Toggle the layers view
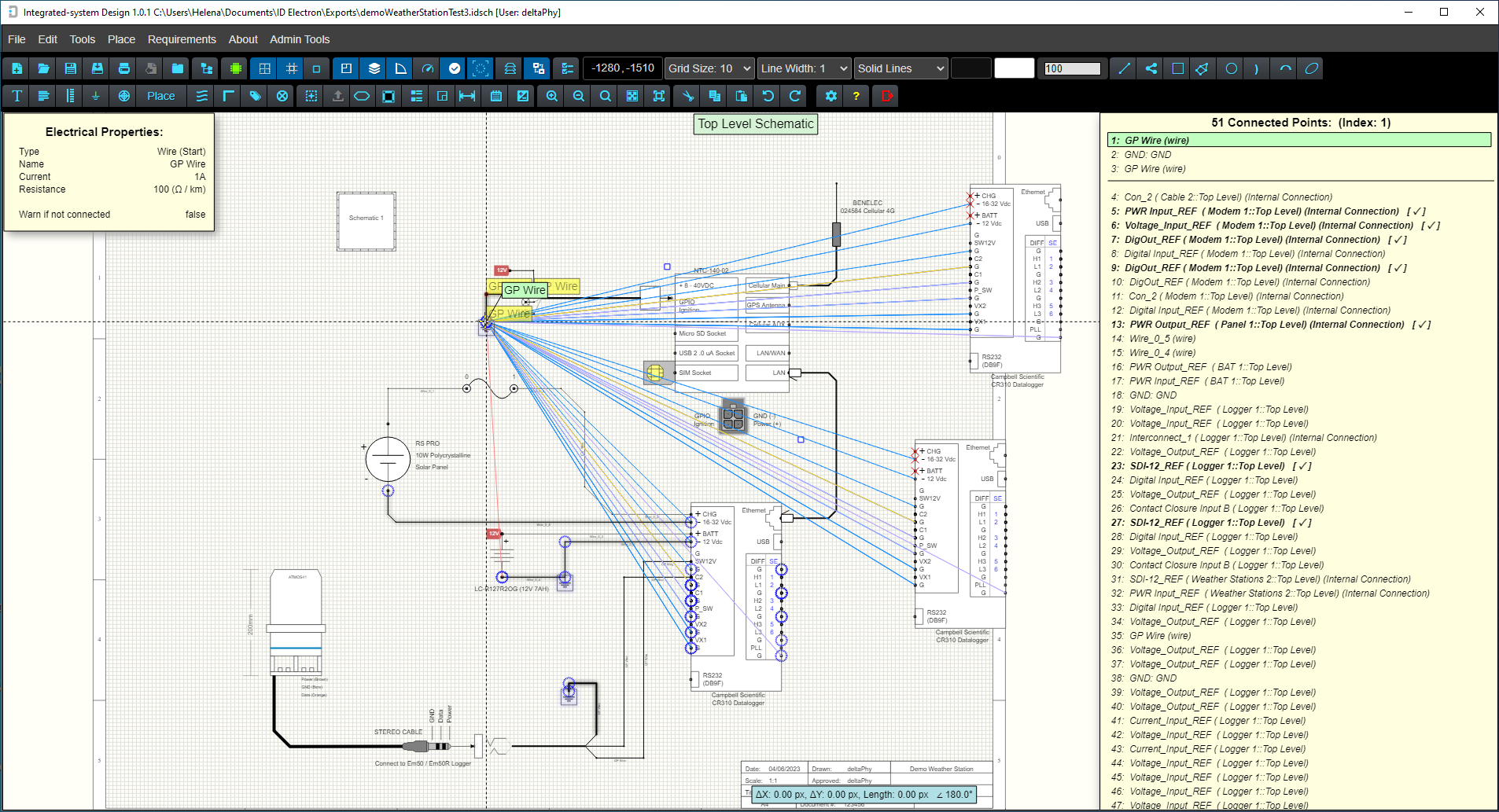Viewport: 1499px width, 812px height. 373,68
